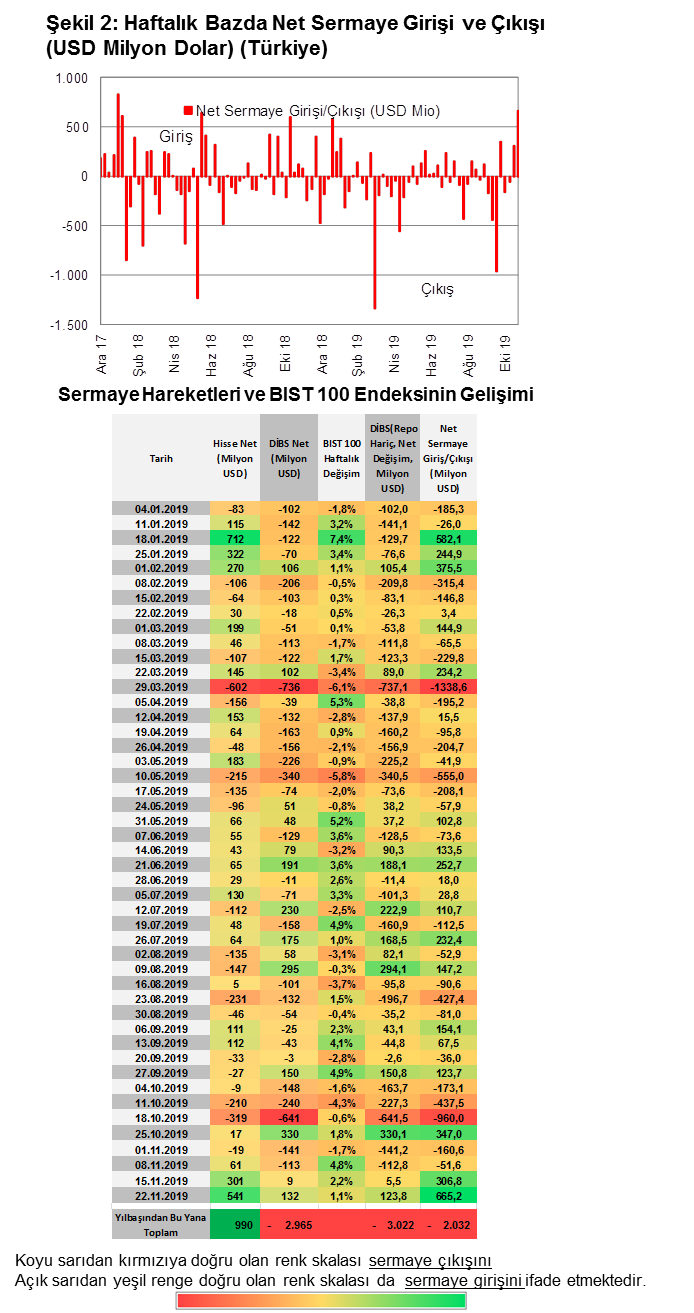Click the -1338,6 net outflow cell
This screenshot has height=1313, width=694.
click(449, 688)
